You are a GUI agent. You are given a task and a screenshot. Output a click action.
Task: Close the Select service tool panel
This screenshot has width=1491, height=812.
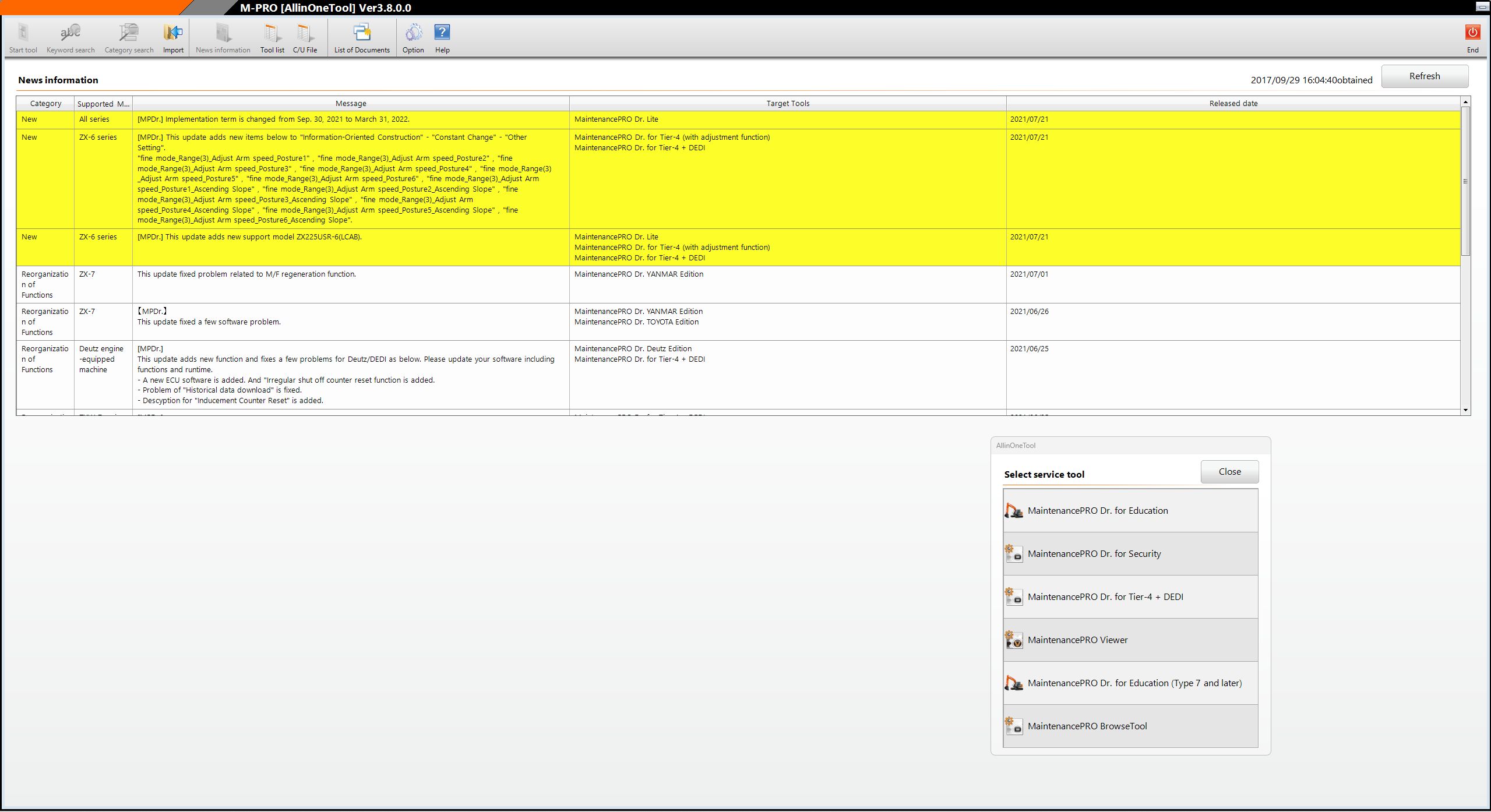pyautogui.click(x=1229, y=472)
